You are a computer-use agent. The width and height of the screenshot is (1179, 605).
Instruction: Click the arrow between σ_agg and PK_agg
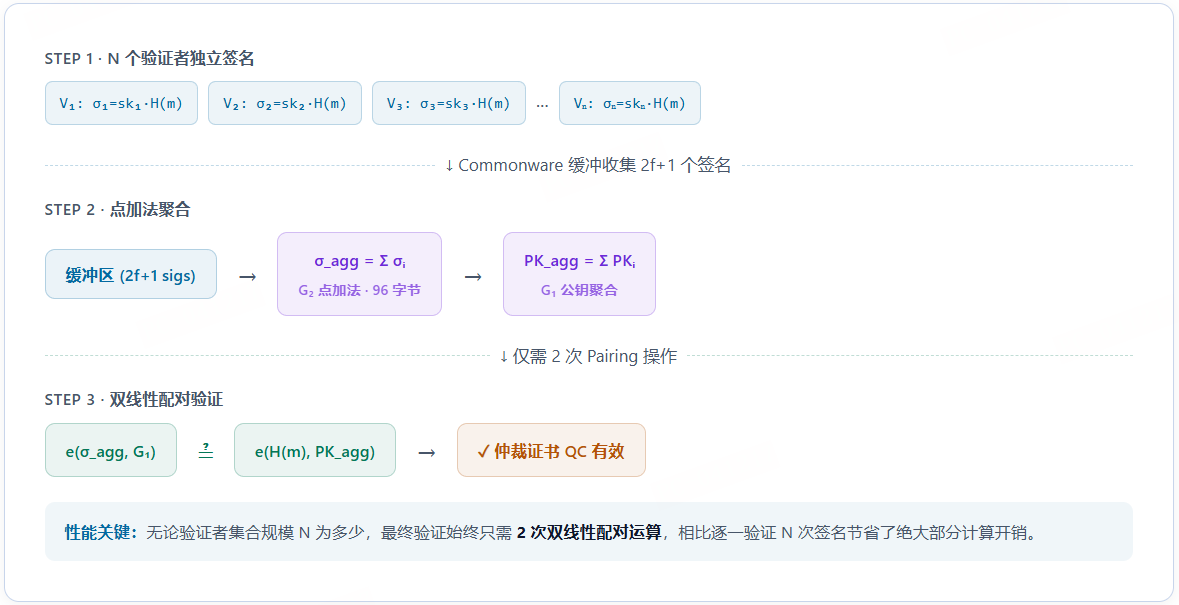tap(473, 276)
